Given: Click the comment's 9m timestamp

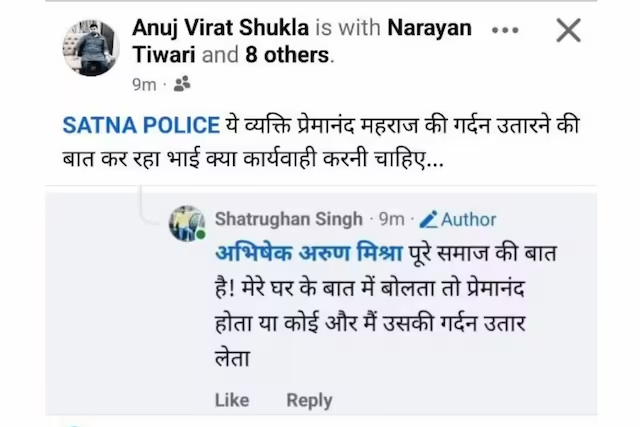Looking at the screenshot, I should 393,219.
